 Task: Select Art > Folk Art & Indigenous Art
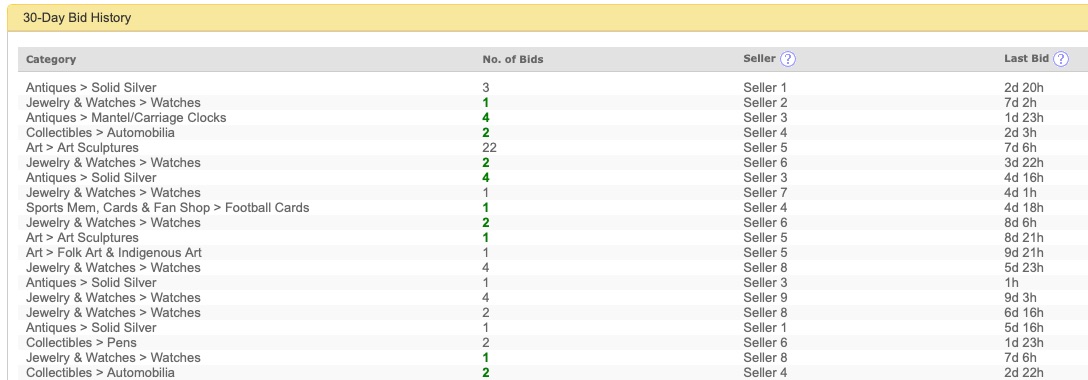114,253
